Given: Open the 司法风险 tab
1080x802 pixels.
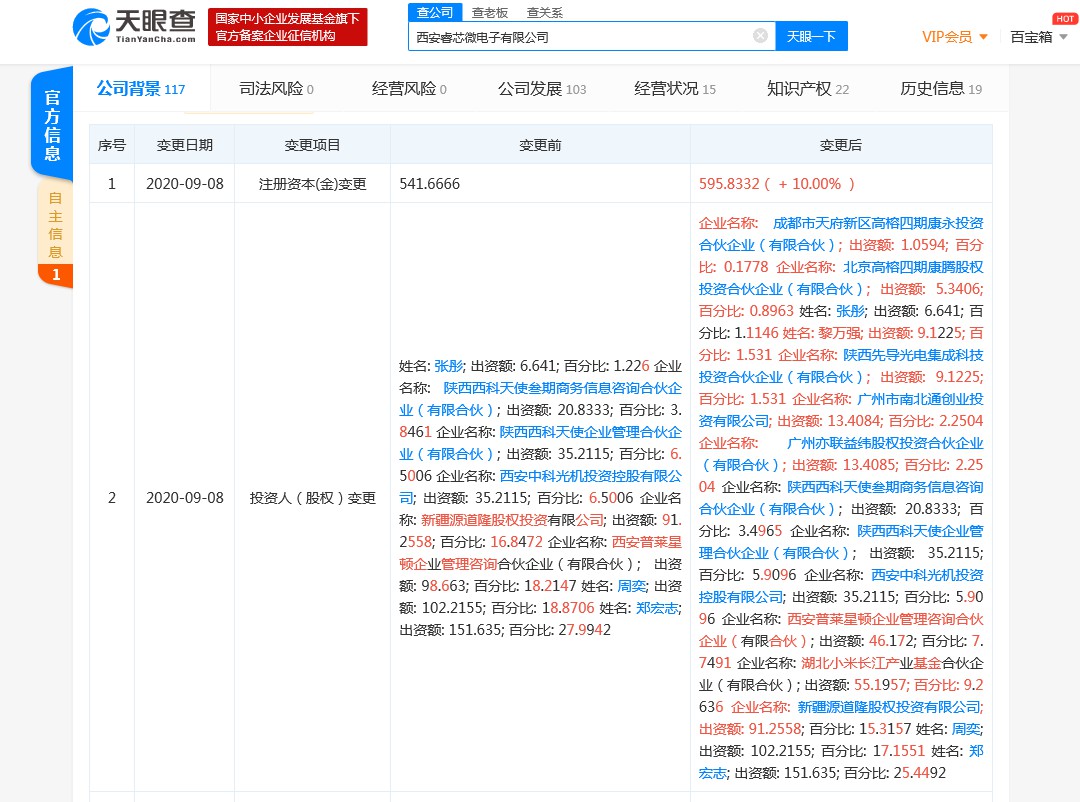Looking at the screenshot, I should pyautogui.click(x=276, y=89).
